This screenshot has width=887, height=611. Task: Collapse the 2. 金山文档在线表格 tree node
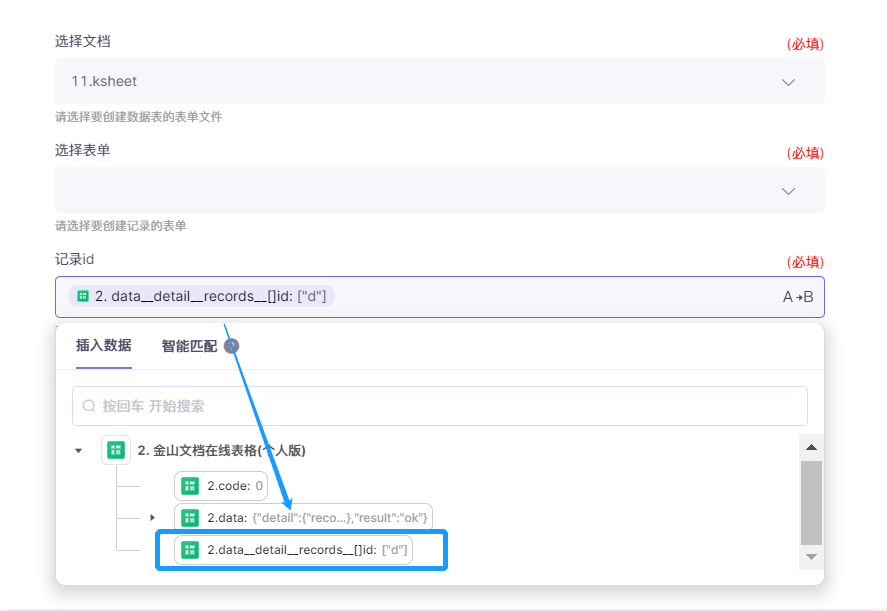coord(79,451)
